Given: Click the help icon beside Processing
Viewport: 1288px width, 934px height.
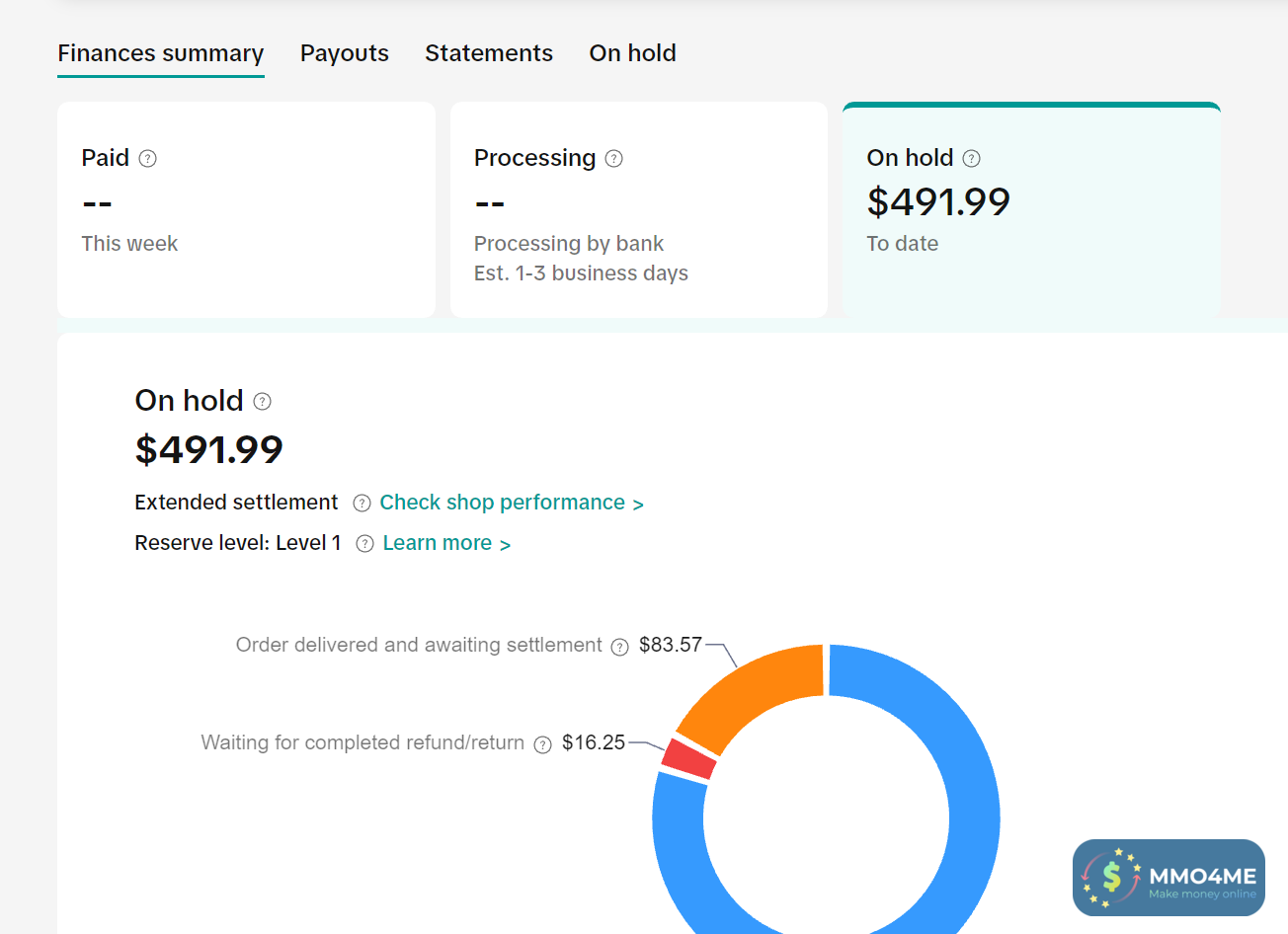Looking at the screenshot, I should click(614, 159).
